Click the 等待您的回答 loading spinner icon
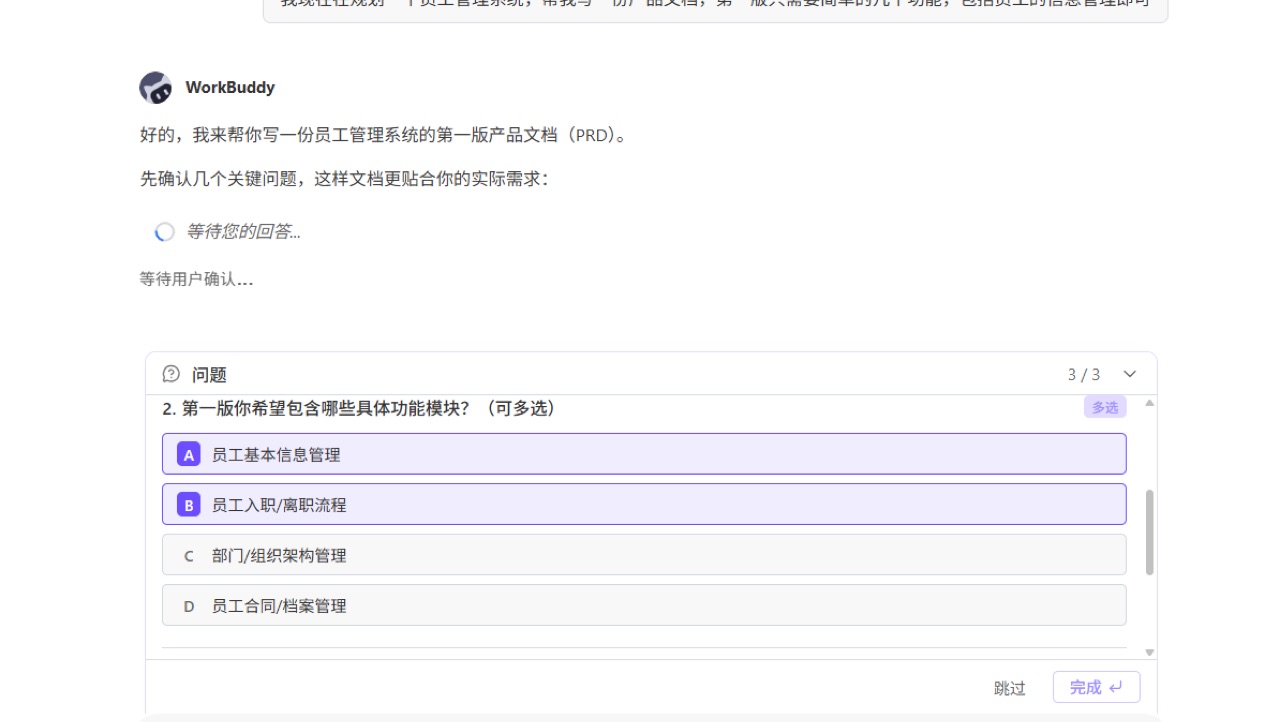 point(165,232)
